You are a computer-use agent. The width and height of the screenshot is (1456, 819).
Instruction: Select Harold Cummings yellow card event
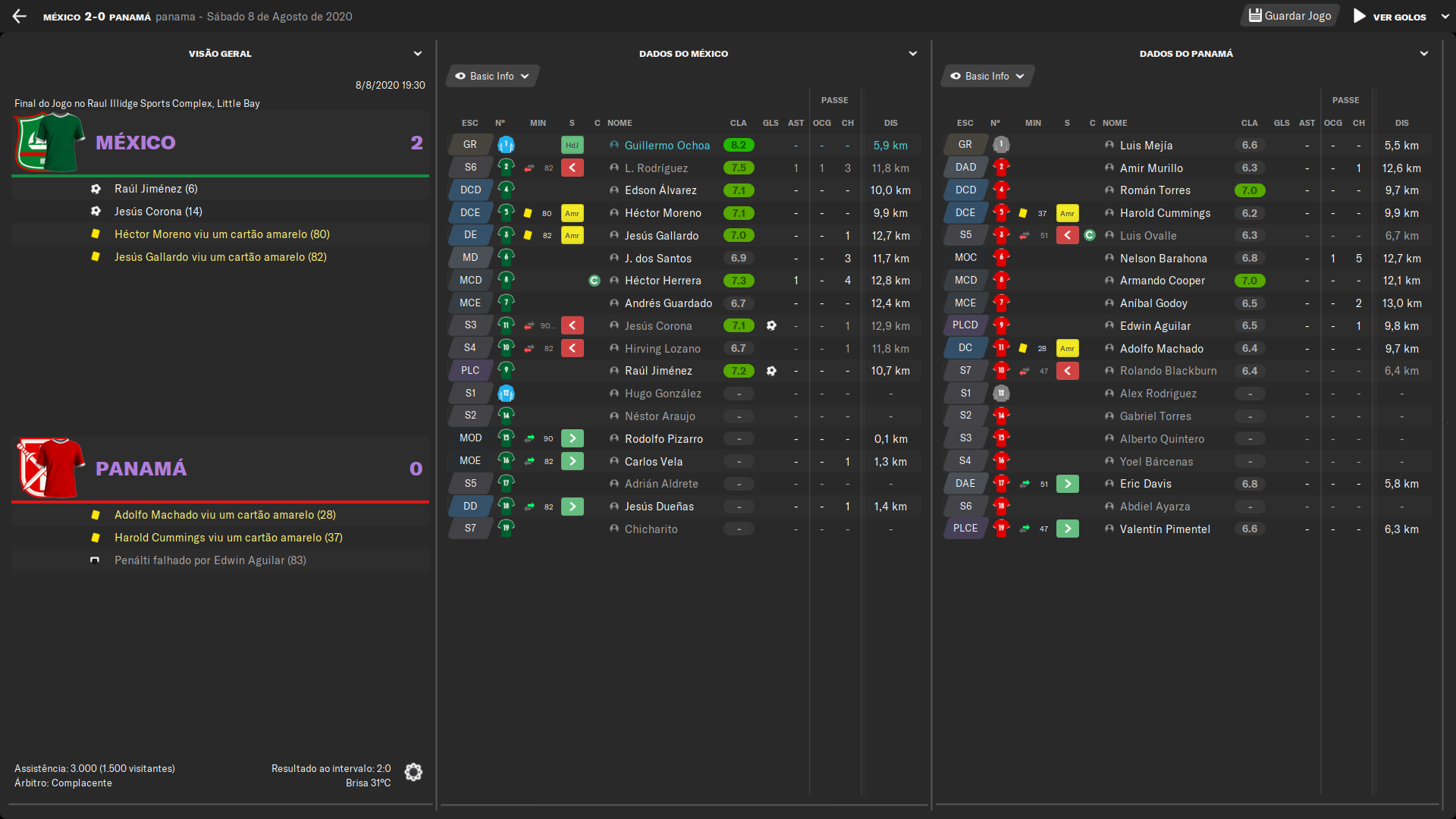pos(220,538)
